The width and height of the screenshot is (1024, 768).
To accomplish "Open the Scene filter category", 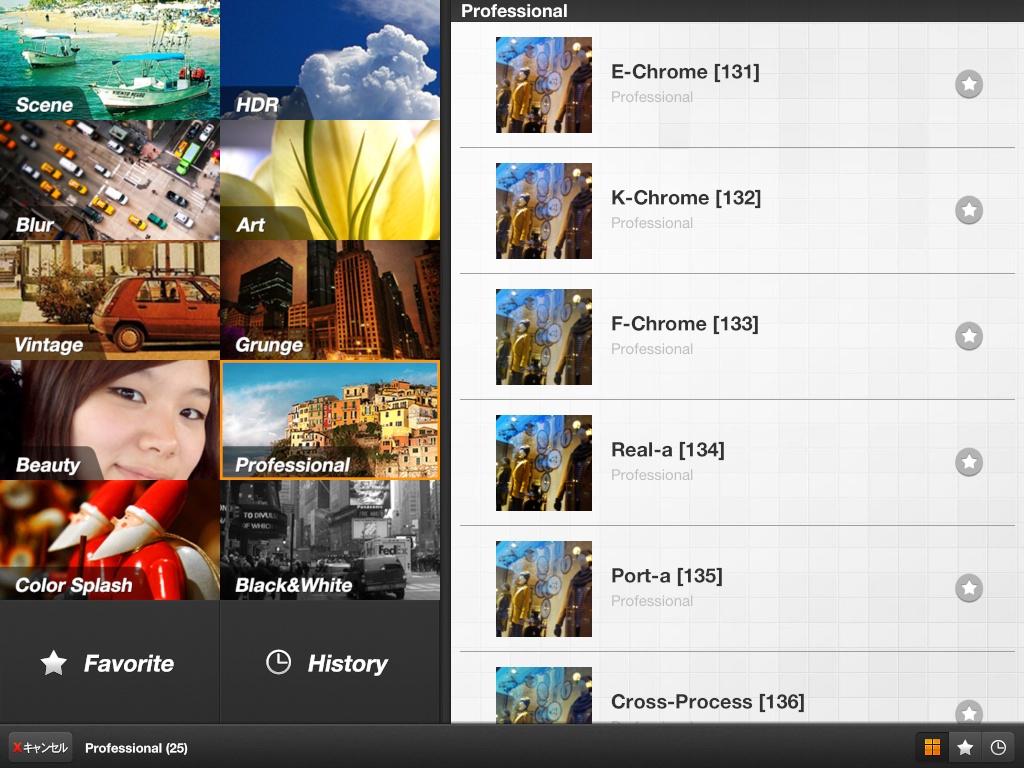I will click(x=110, y=59).
